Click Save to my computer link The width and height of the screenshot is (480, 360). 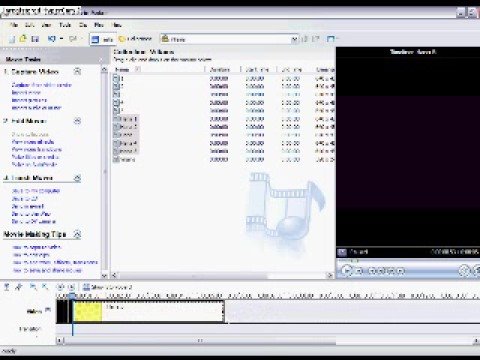click(x=36, y=191)
